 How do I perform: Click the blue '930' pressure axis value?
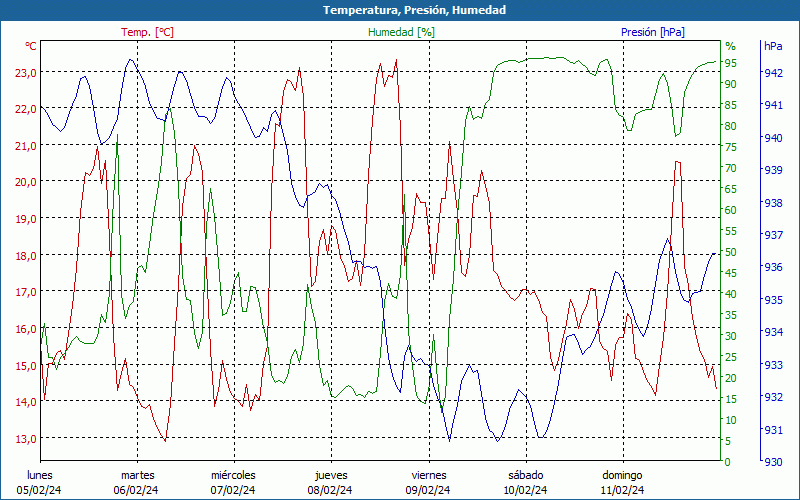(773, 462)
